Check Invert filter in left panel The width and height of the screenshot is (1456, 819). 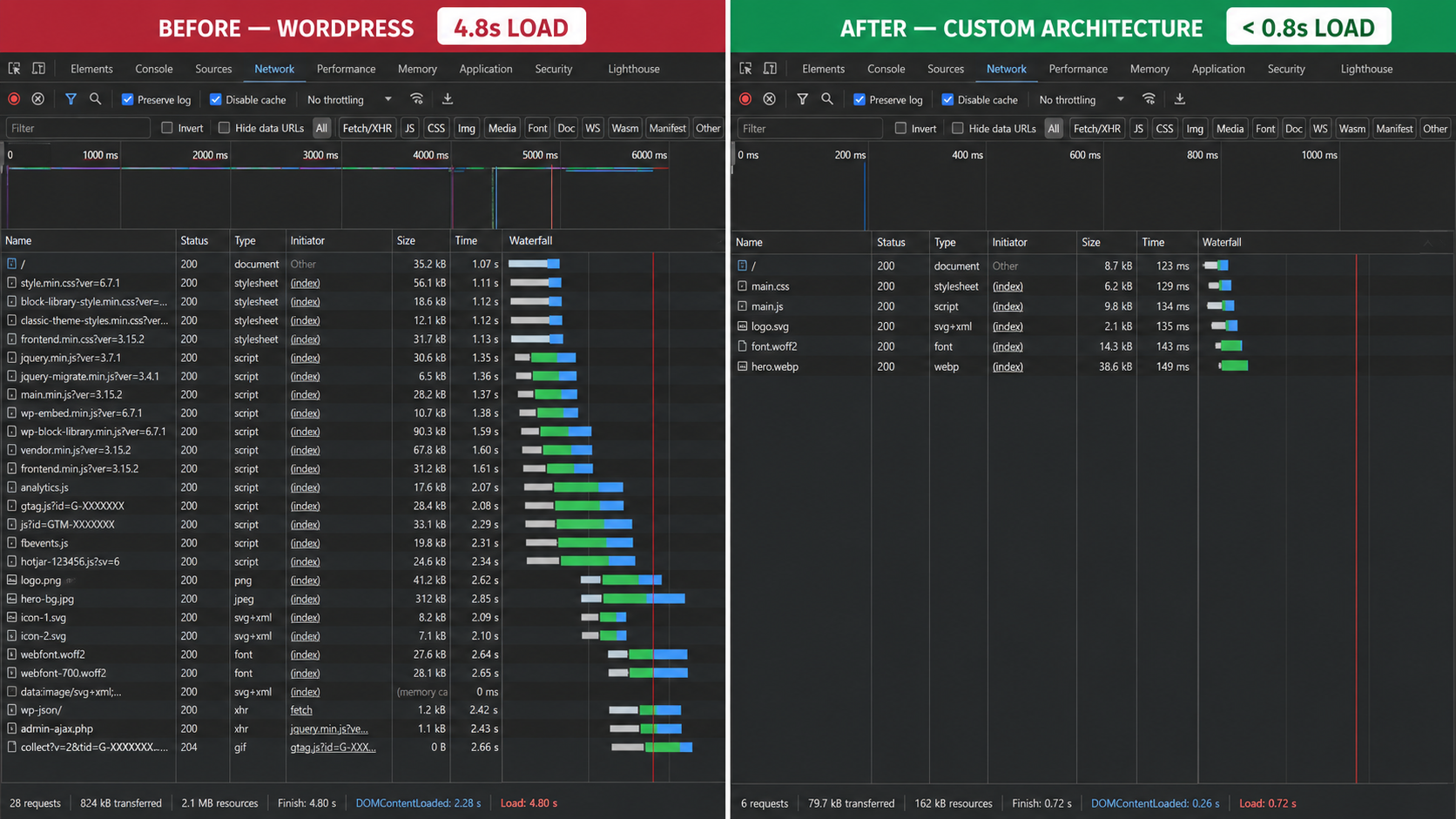point(167,128)
